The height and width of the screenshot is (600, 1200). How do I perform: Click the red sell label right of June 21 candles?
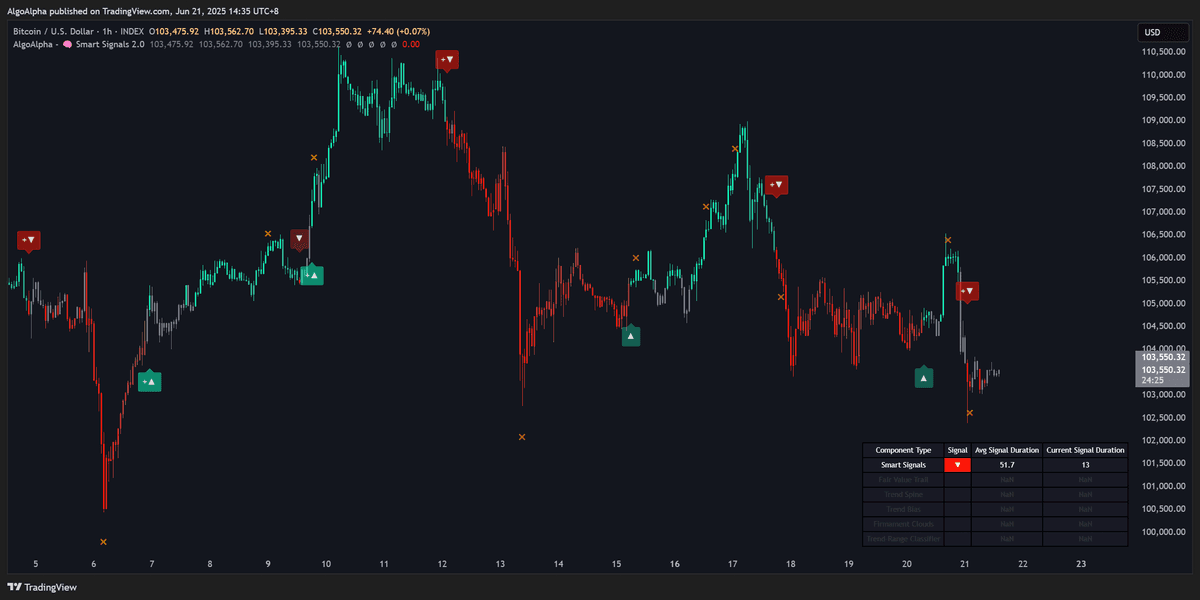pos(967,291)
